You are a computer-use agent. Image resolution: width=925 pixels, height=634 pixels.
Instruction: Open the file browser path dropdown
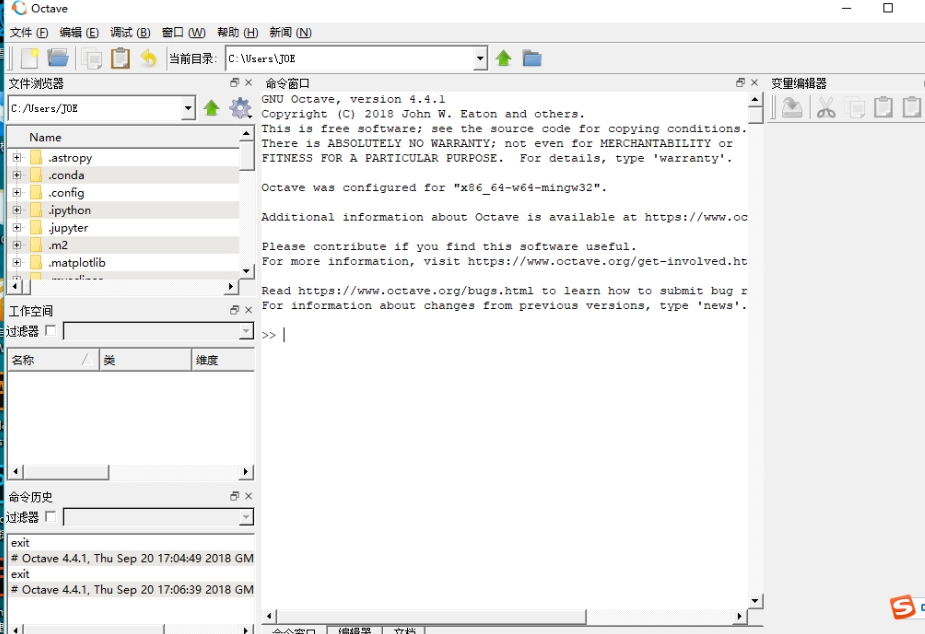(188, 108)
